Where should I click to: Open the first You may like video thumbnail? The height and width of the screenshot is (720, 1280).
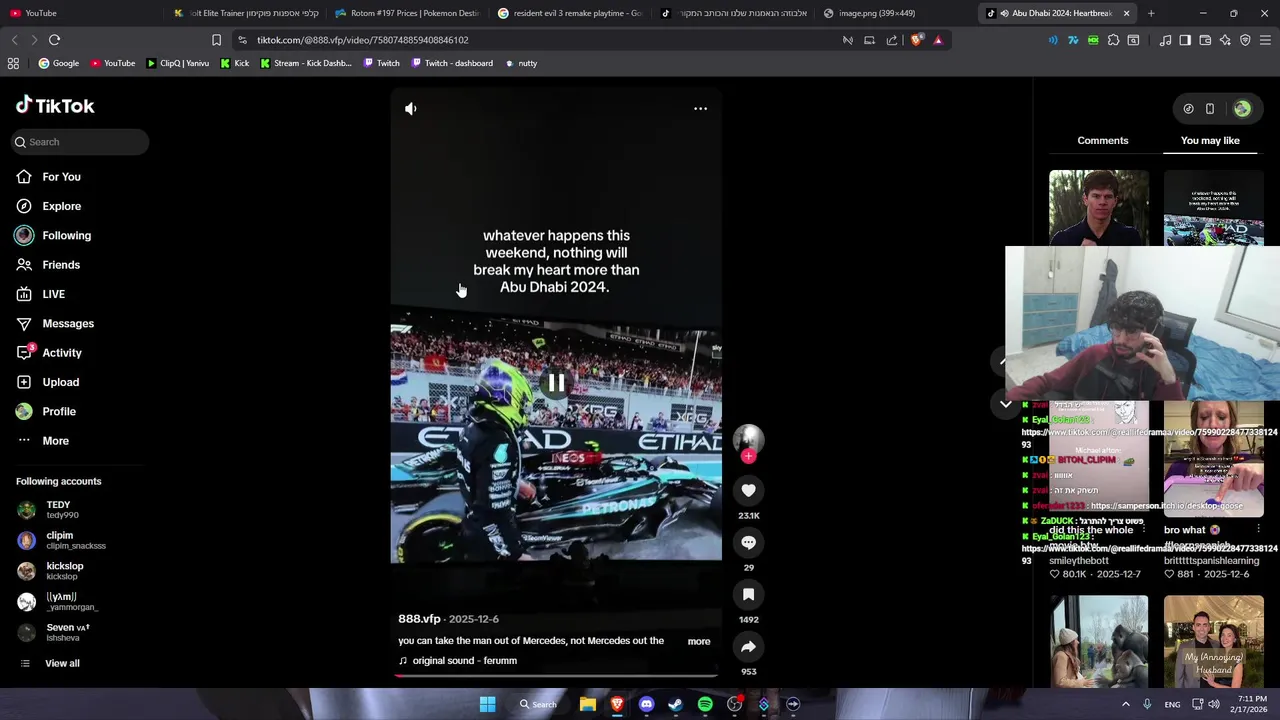click(x=1099, y=208)
